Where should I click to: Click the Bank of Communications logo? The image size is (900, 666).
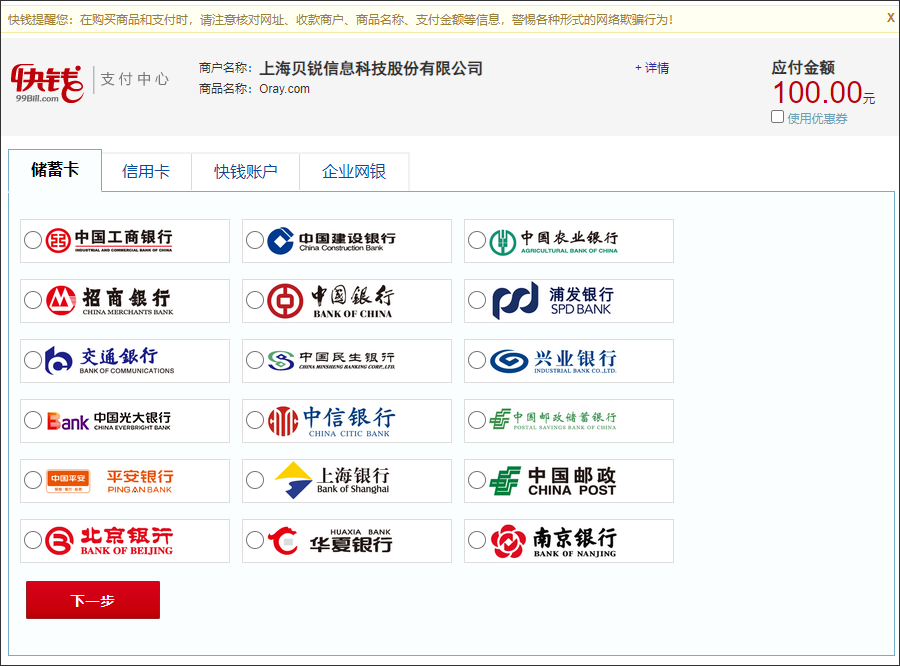109,361
